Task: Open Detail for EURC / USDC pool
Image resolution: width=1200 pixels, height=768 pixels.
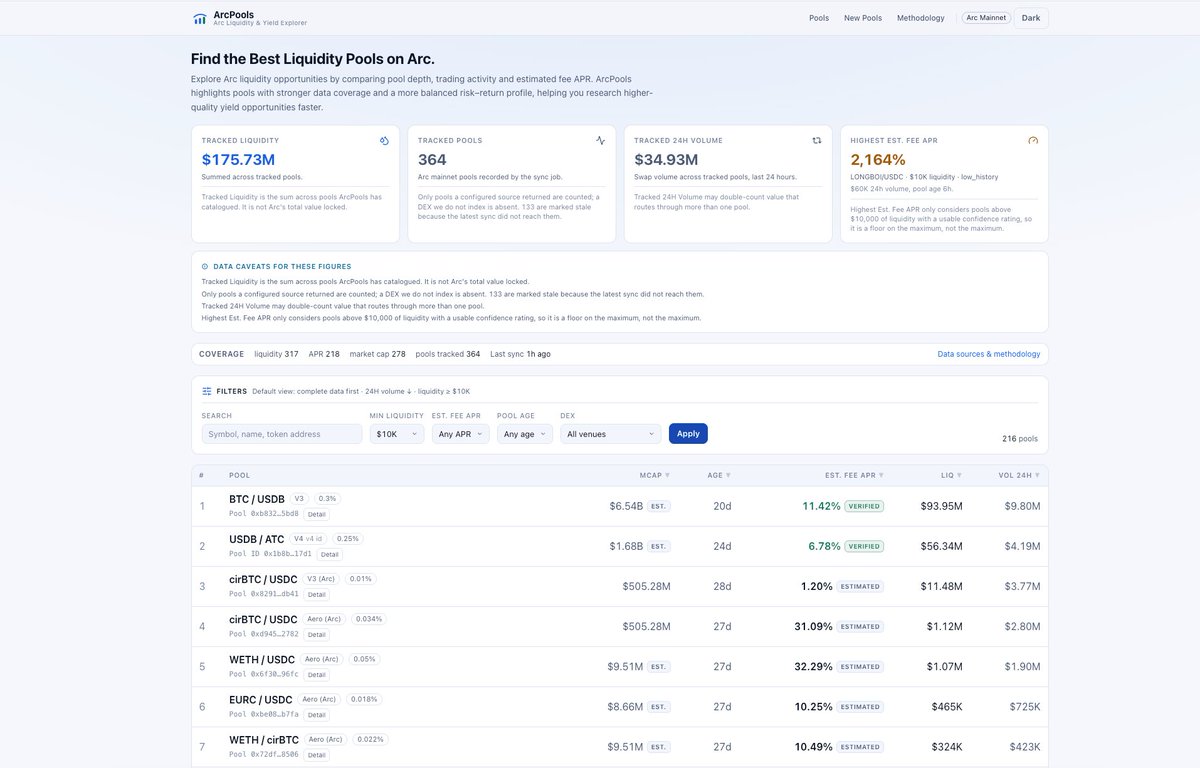Action: [x=316, y=714]
